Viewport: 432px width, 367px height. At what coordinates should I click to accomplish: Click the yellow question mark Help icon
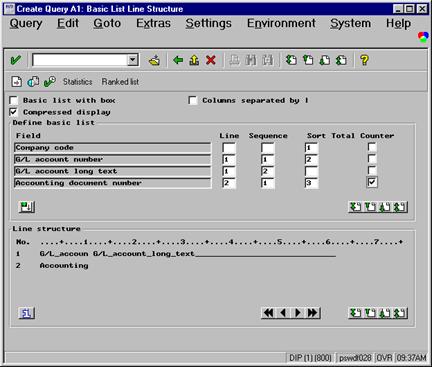click(364, 60)
